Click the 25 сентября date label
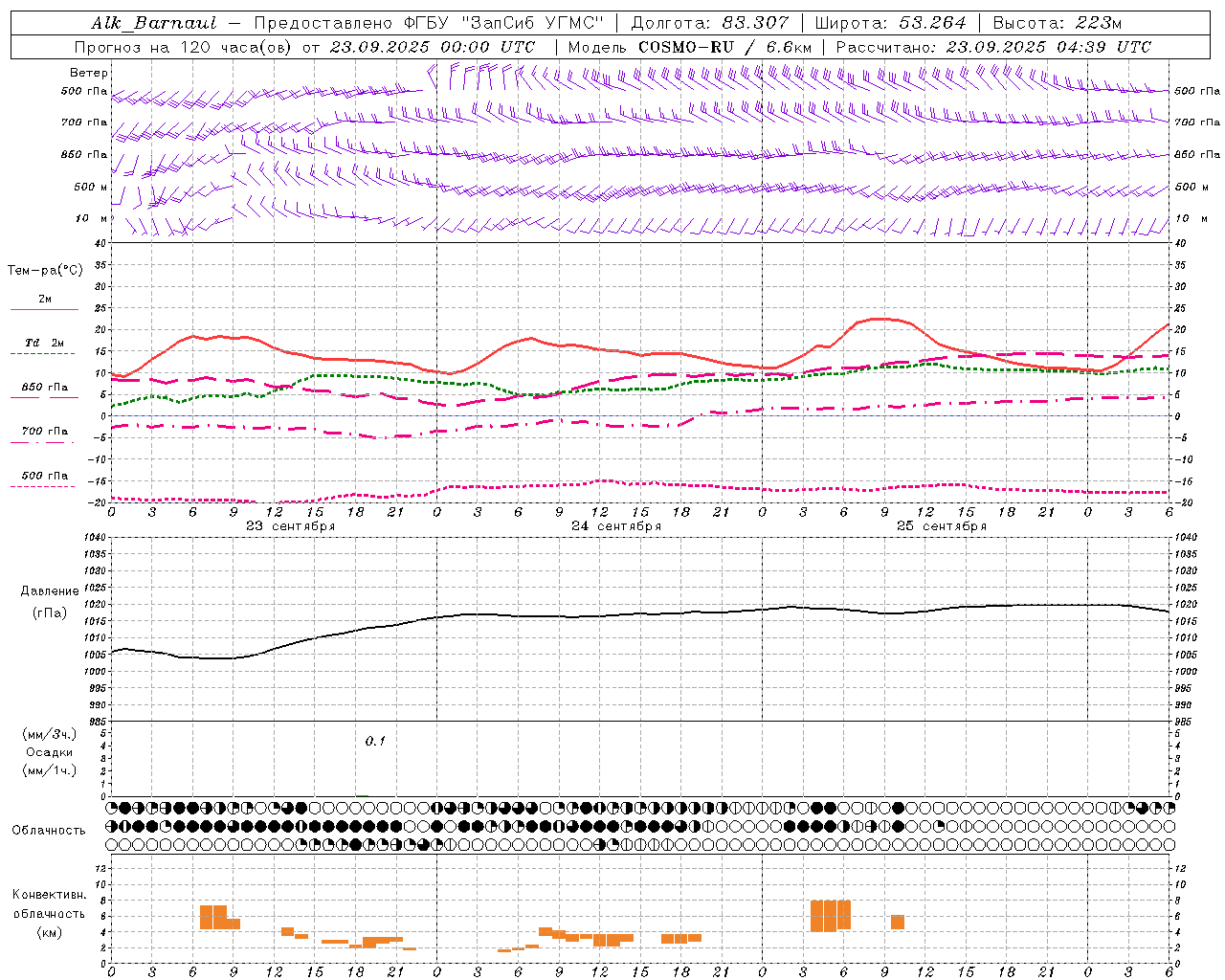This screenshot has height=980, width=1225. tap(941, 526)
